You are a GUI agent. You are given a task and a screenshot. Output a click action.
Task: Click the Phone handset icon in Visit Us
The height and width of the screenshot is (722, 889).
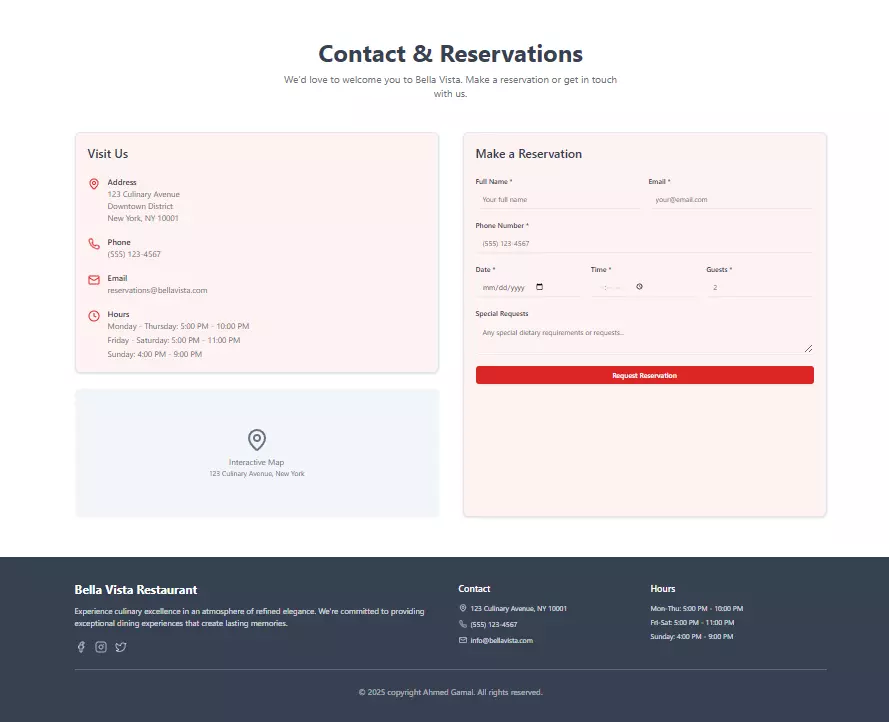pyautogui.click(x=94, y=243)
